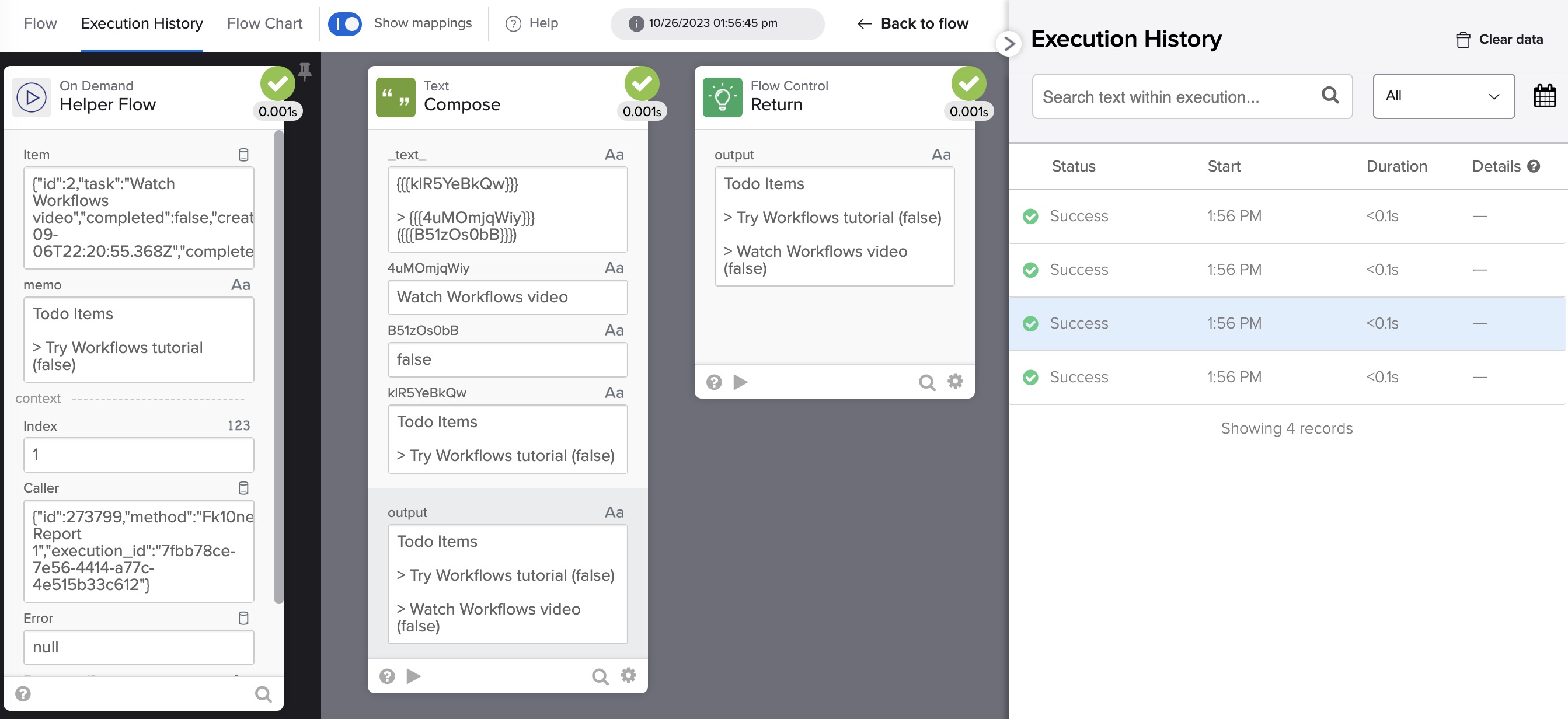This screenshot has height=719, width=1568.
Task: Click the calendar date filter icon
Action: 1543,96
